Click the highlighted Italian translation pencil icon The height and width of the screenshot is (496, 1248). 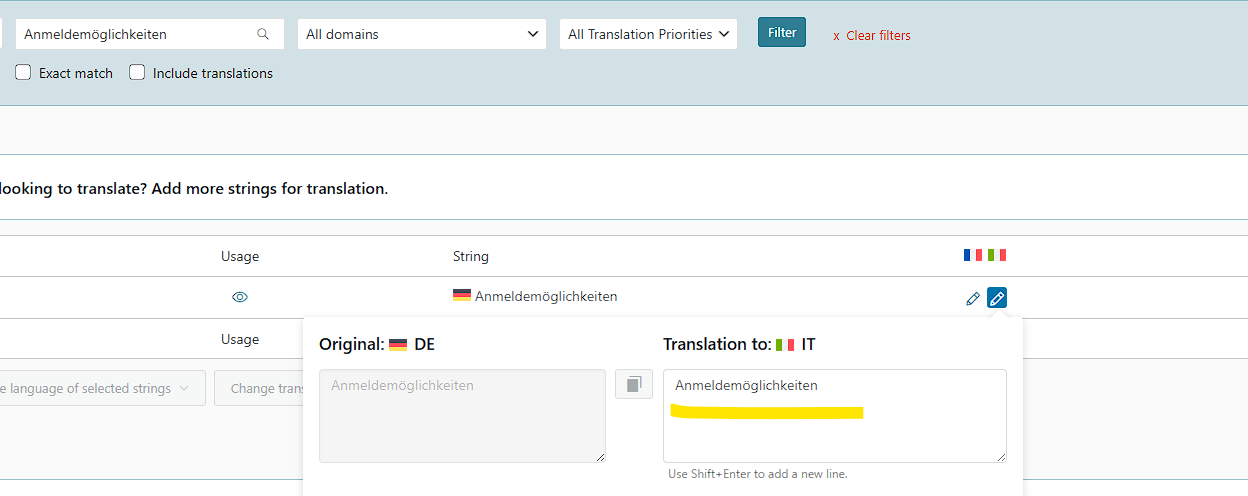pos(997,298)
